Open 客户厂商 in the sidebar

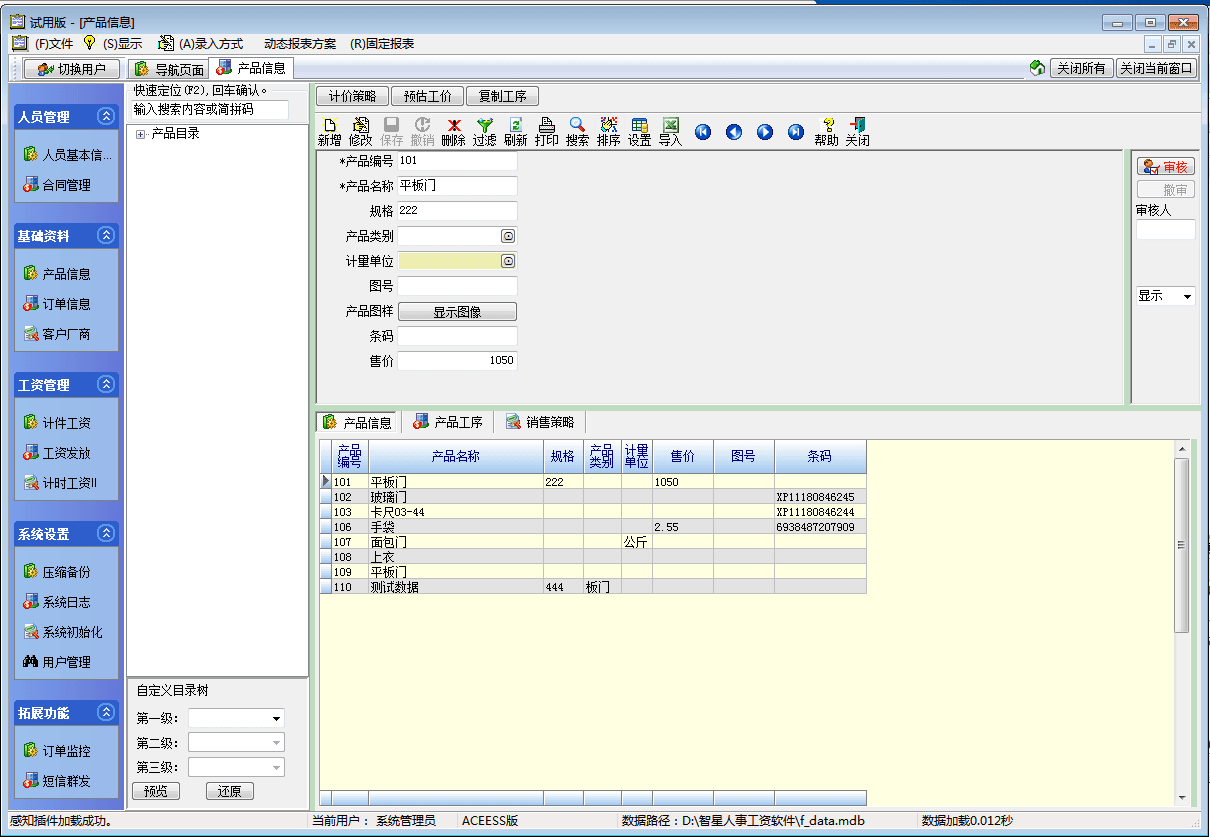(57, 334)
